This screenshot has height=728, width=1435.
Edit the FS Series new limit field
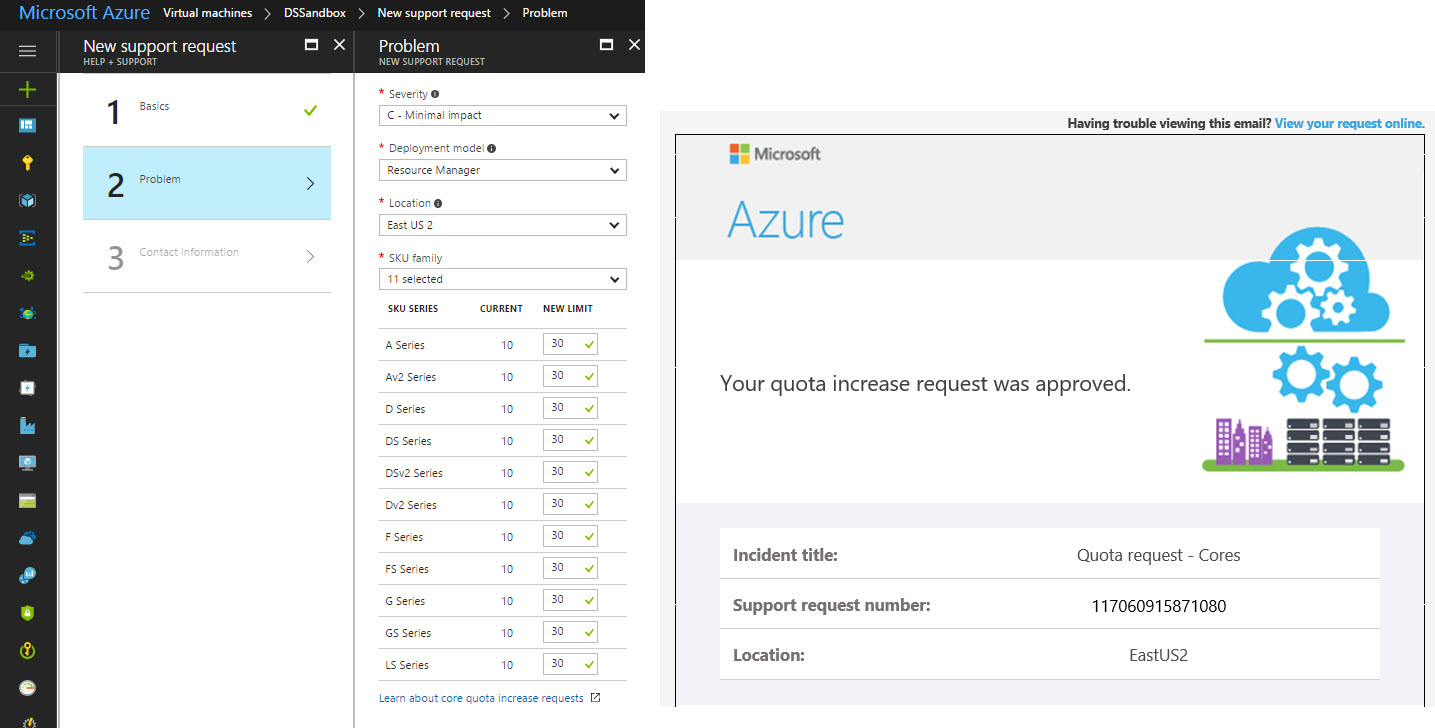(x=570, y=568)
